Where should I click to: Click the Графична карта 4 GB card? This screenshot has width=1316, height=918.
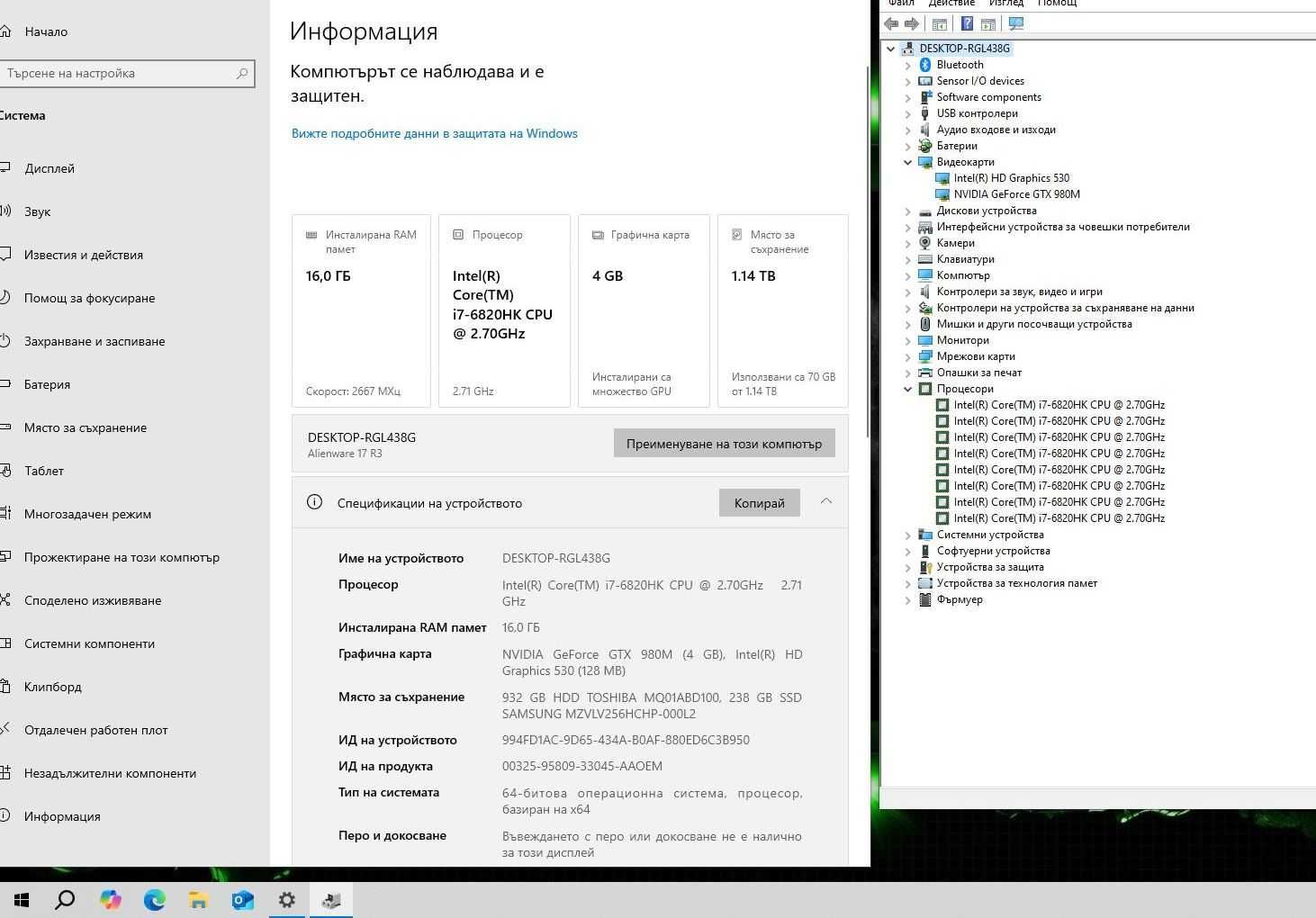pyautogui.click(x=644, y=310)
